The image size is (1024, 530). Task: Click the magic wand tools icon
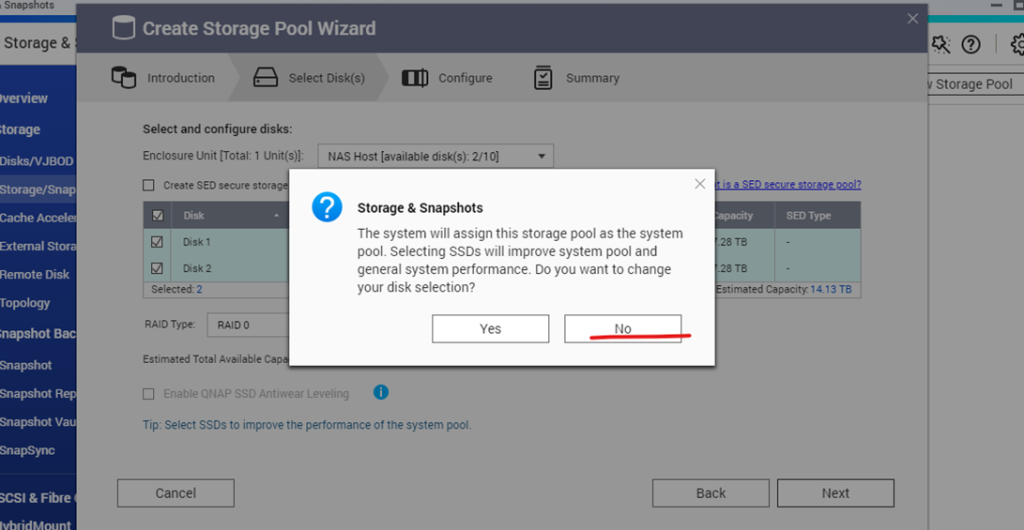(x=940, y=44)
